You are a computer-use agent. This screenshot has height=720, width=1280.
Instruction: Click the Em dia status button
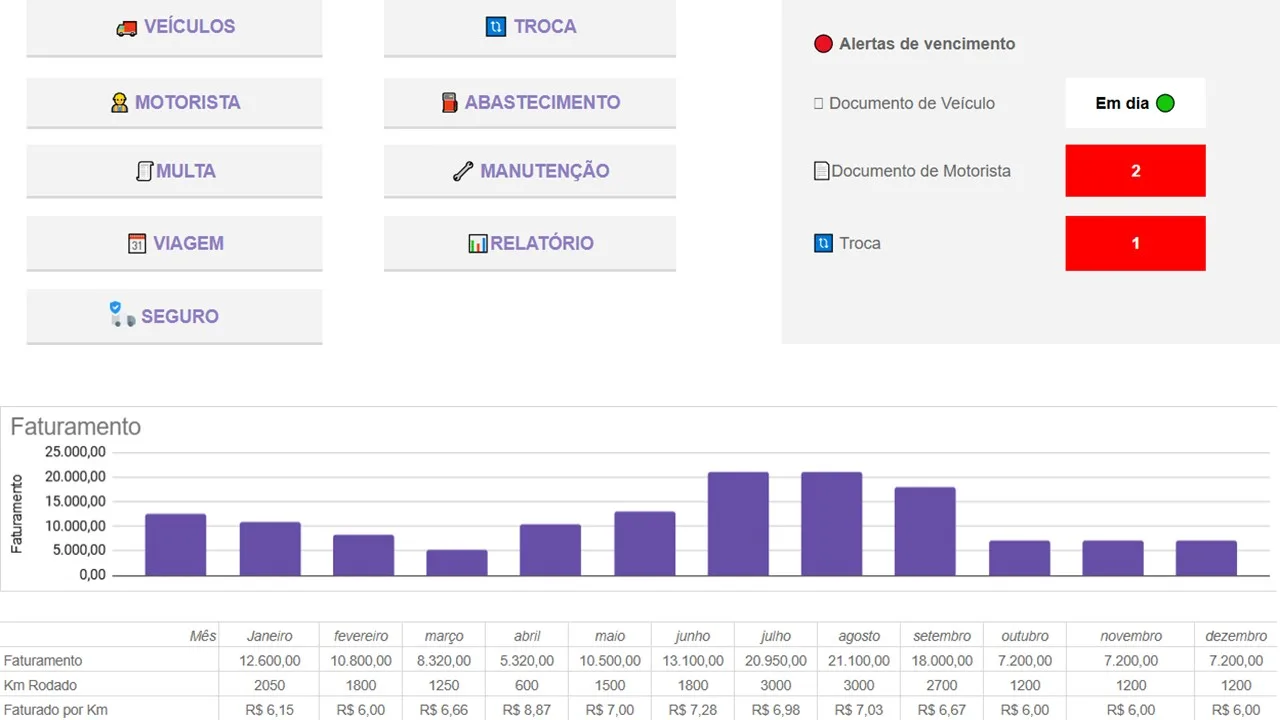(1135, 102)
